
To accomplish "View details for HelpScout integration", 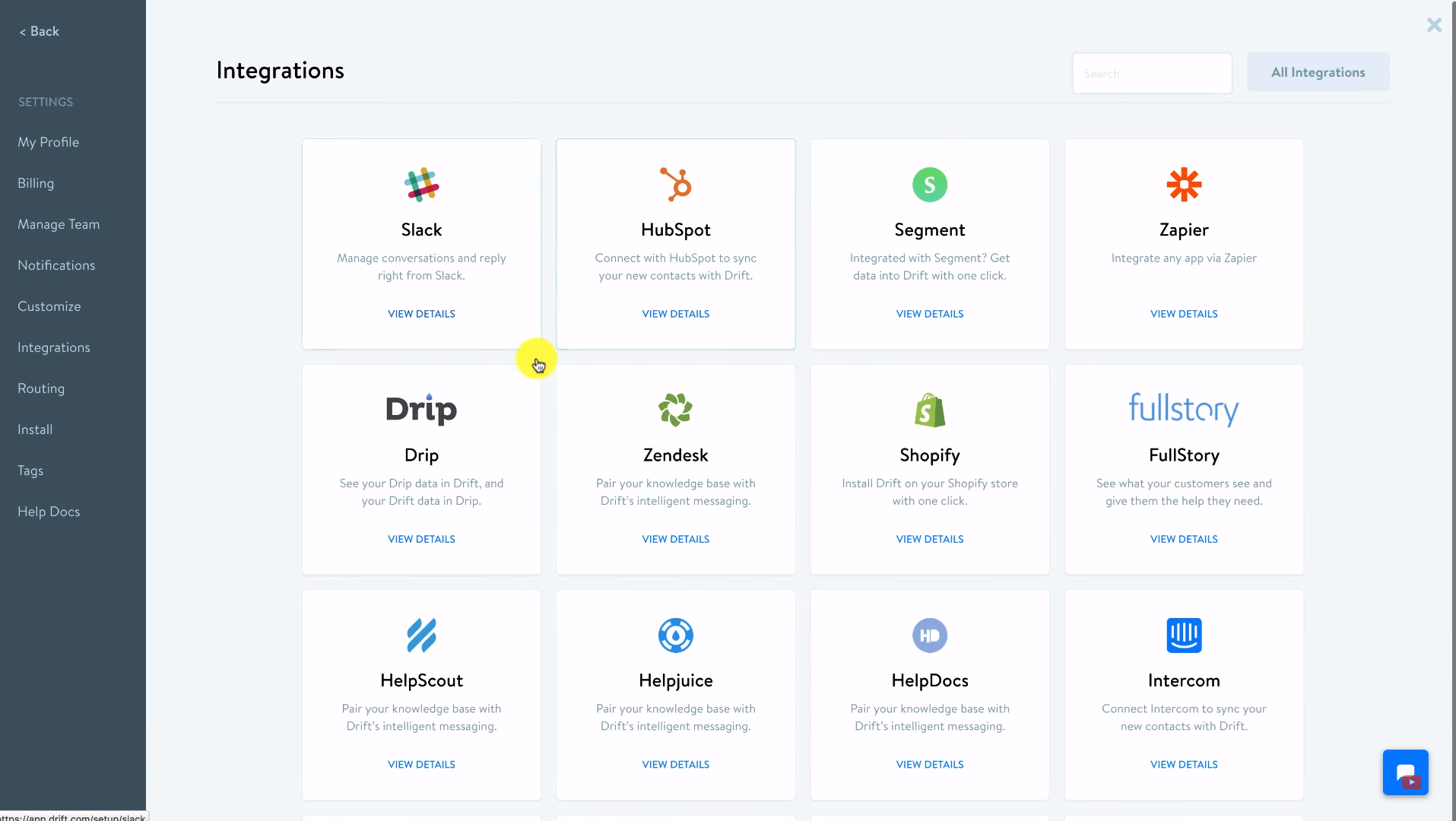I will click(x=421, y=765).
